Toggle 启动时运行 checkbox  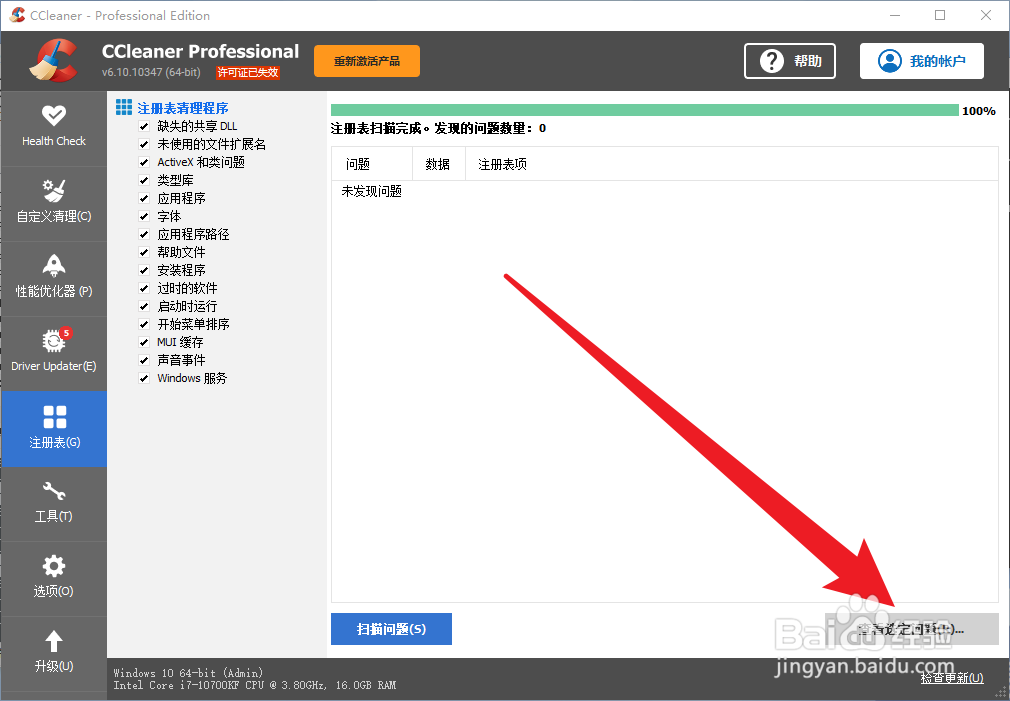144,307
